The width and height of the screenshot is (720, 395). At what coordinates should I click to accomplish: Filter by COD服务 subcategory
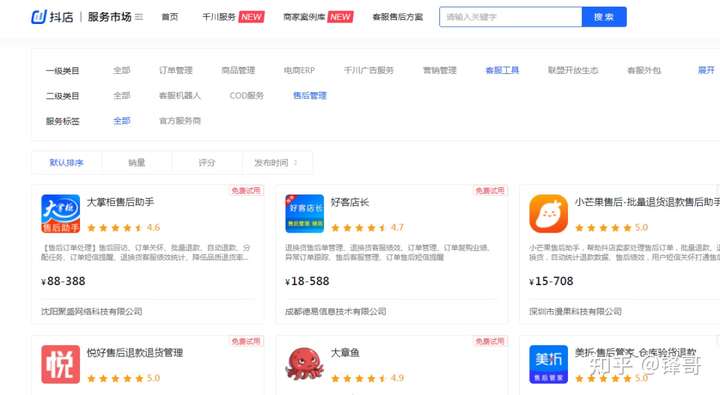[247, 96]
